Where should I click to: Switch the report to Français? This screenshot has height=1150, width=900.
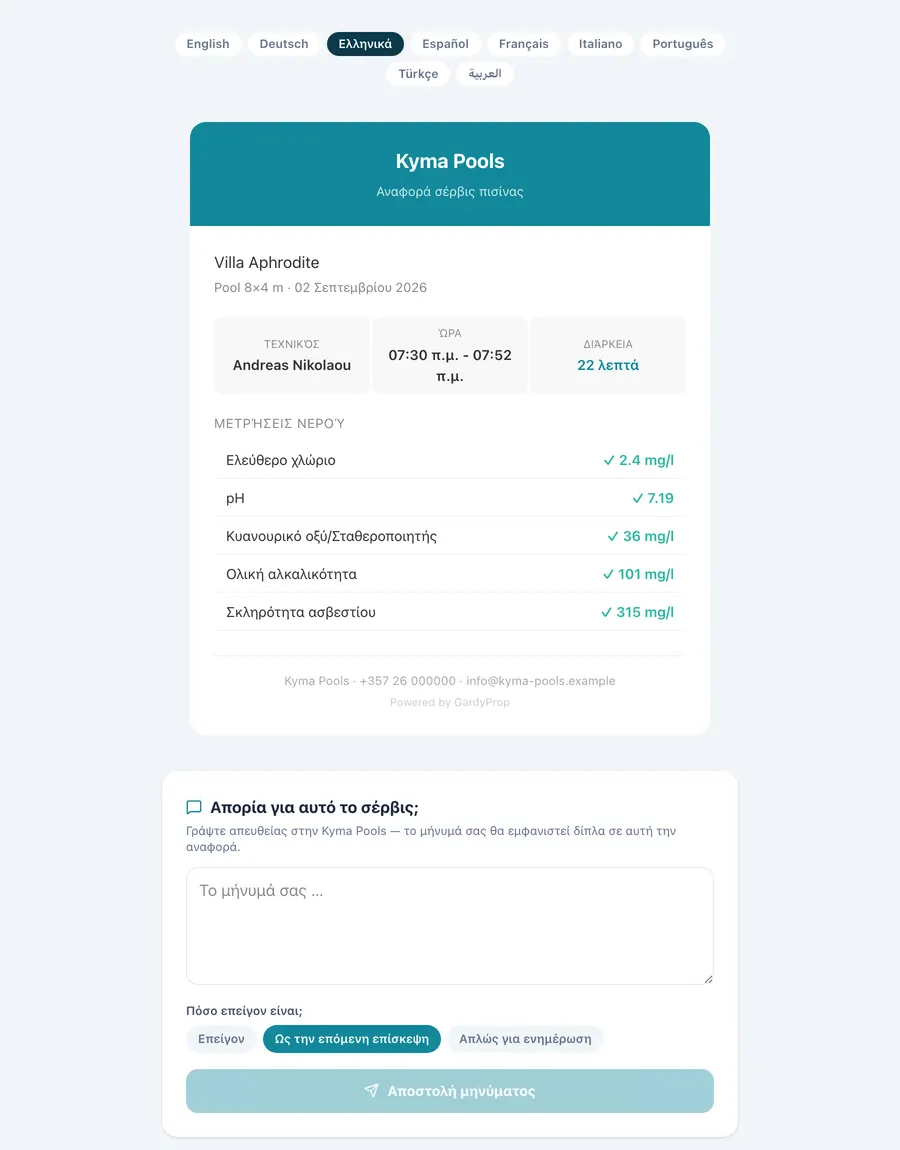[x=524, y=44]
